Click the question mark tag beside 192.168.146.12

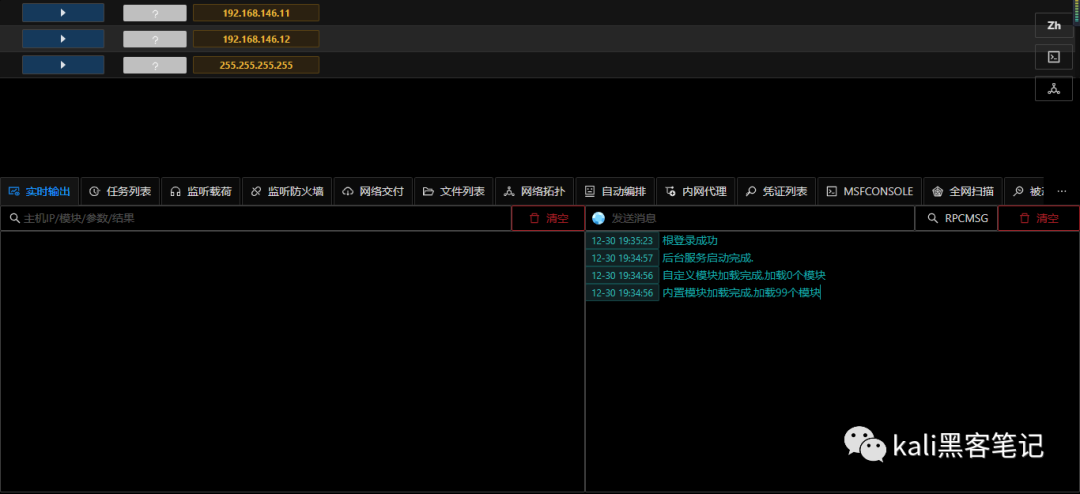pos(155,39)
